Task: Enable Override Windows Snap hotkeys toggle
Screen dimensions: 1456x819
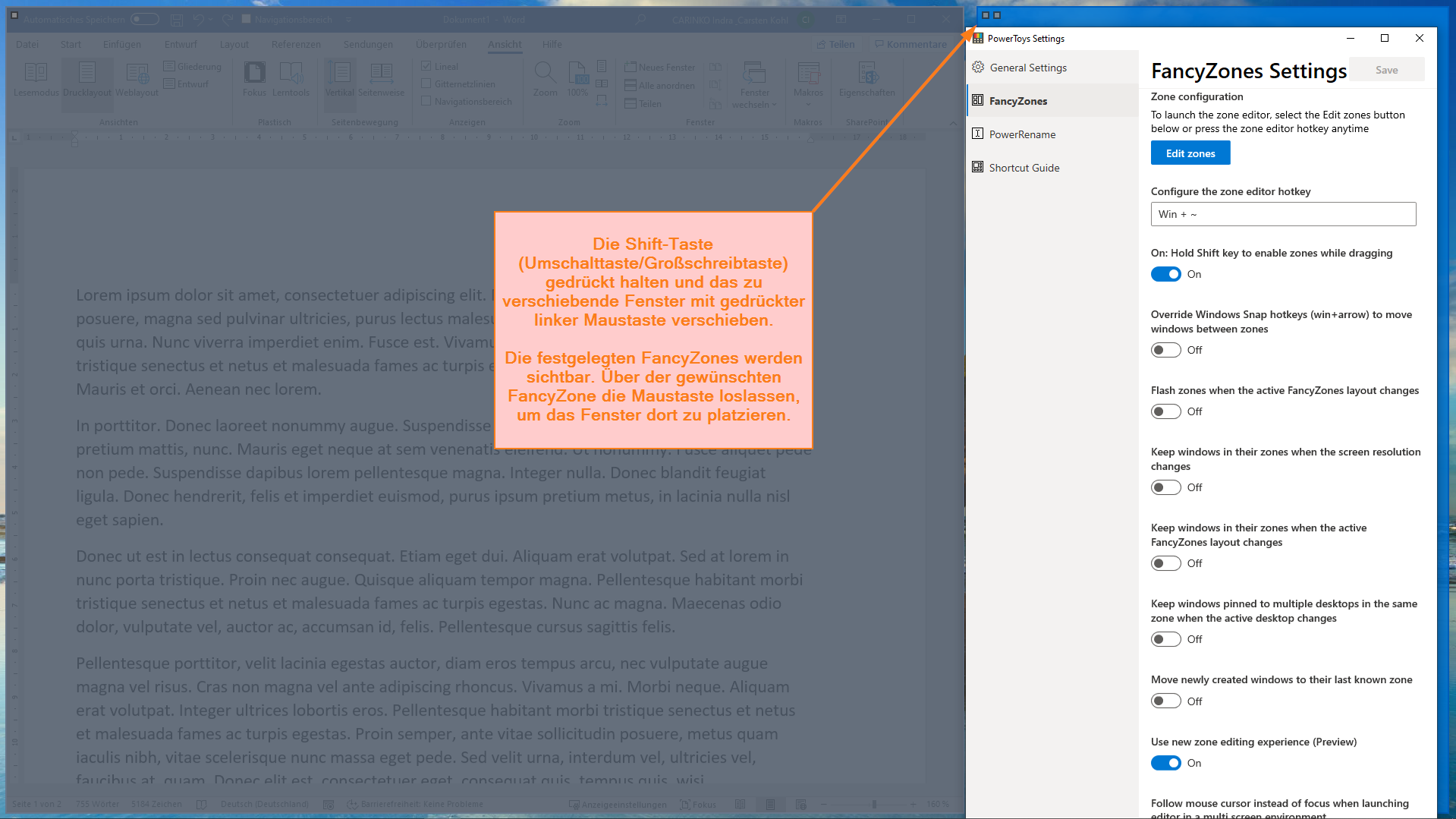Action: click(x=1165, y=350)
